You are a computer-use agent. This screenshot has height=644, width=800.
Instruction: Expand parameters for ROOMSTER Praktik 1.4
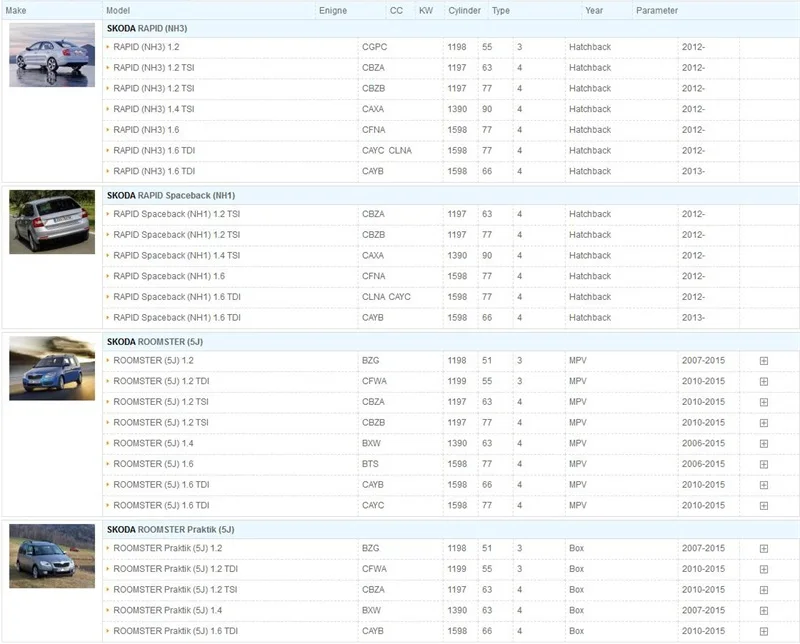(763, 611)
